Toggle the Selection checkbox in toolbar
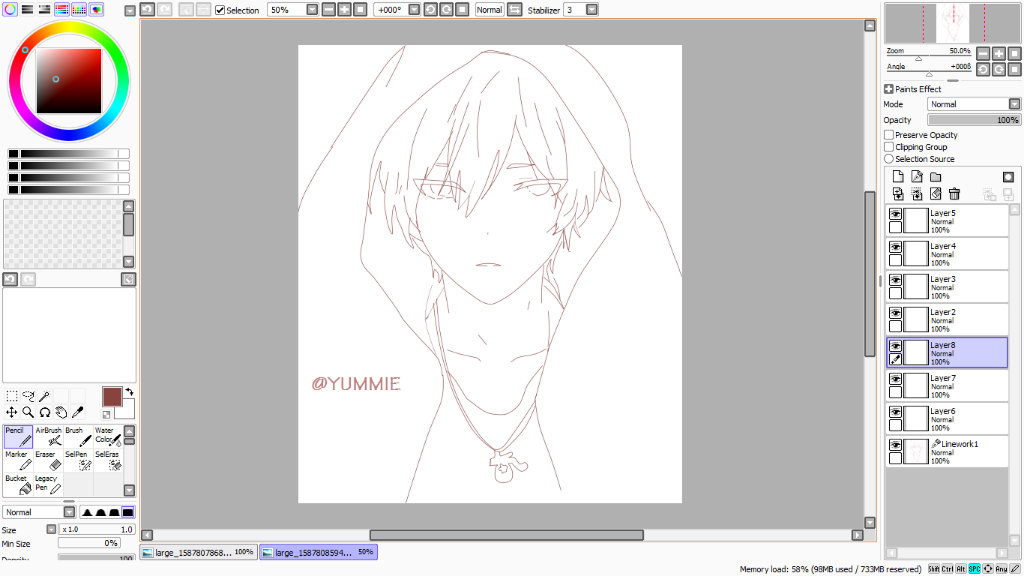The image size is (1024, 576). point(220,10)
